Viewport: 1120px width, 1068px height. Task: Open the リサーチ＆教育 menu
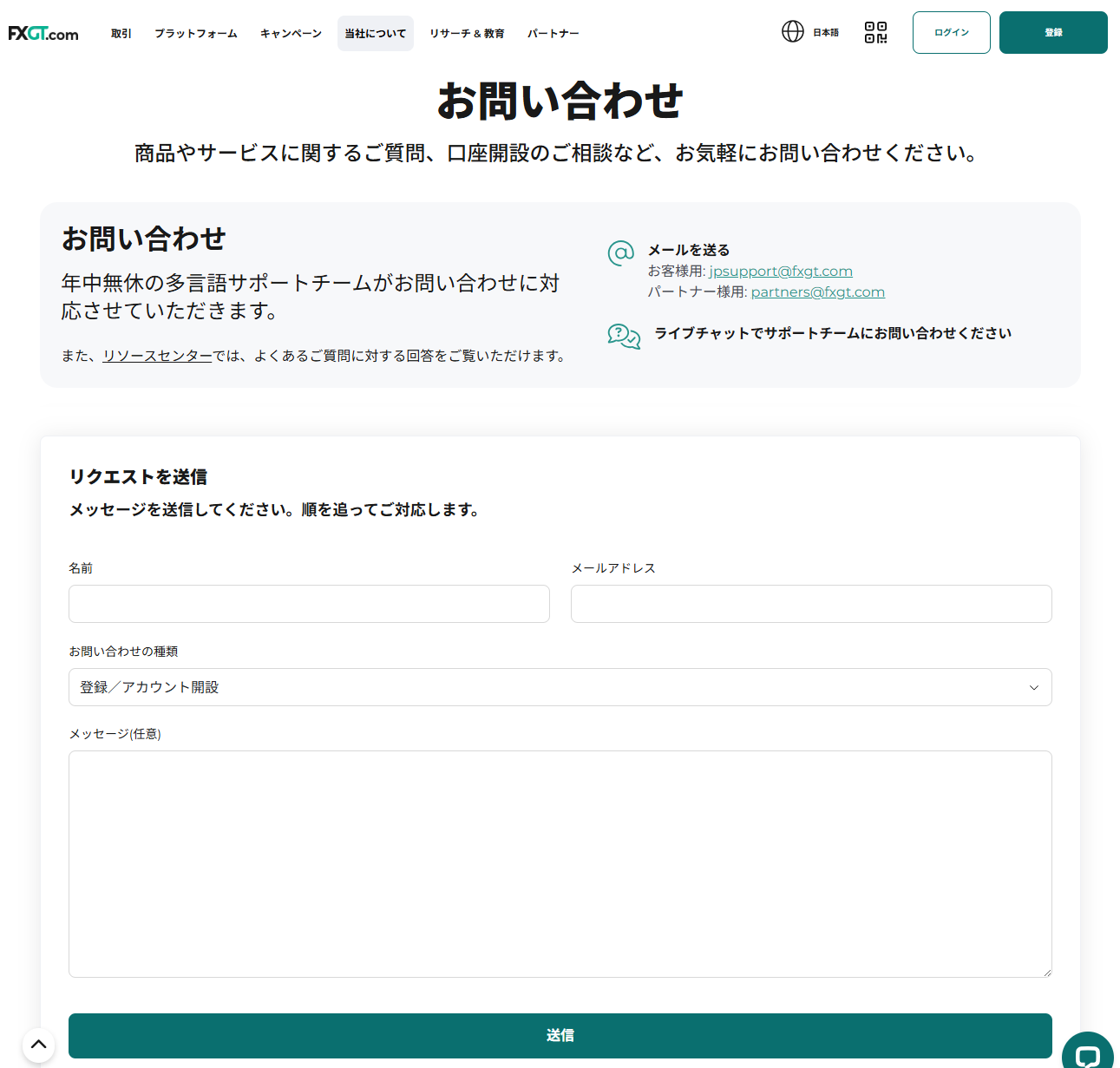click(x=467, y=34)
